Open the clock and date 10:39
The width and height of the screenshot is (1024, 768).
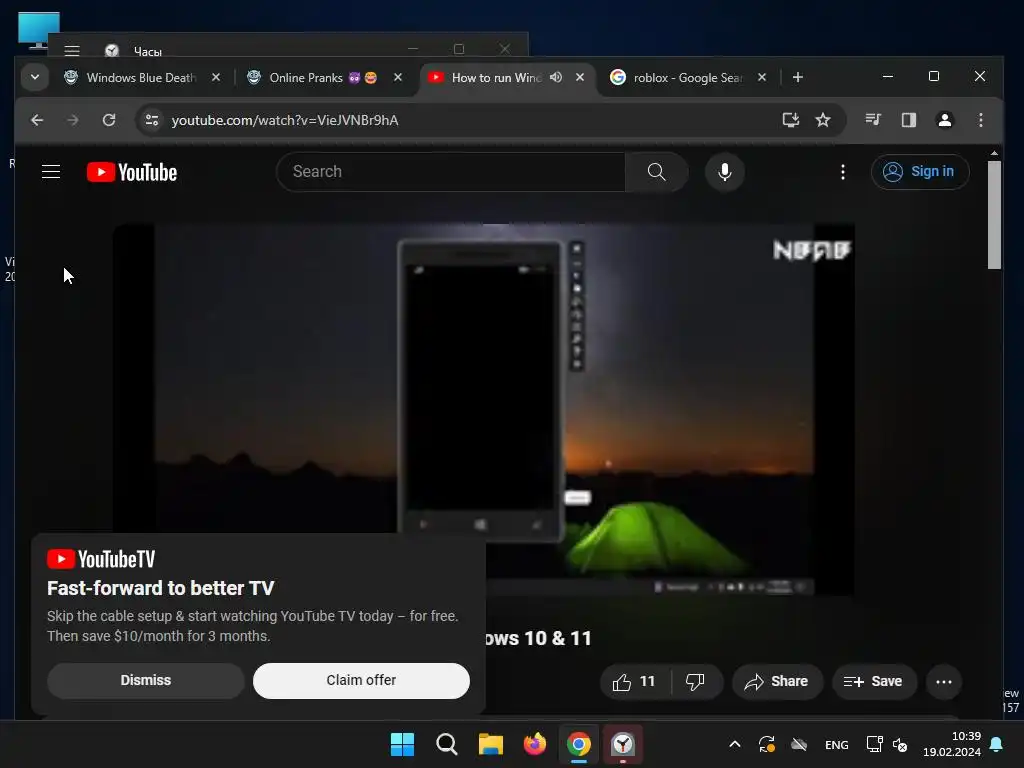click(952, 744)
